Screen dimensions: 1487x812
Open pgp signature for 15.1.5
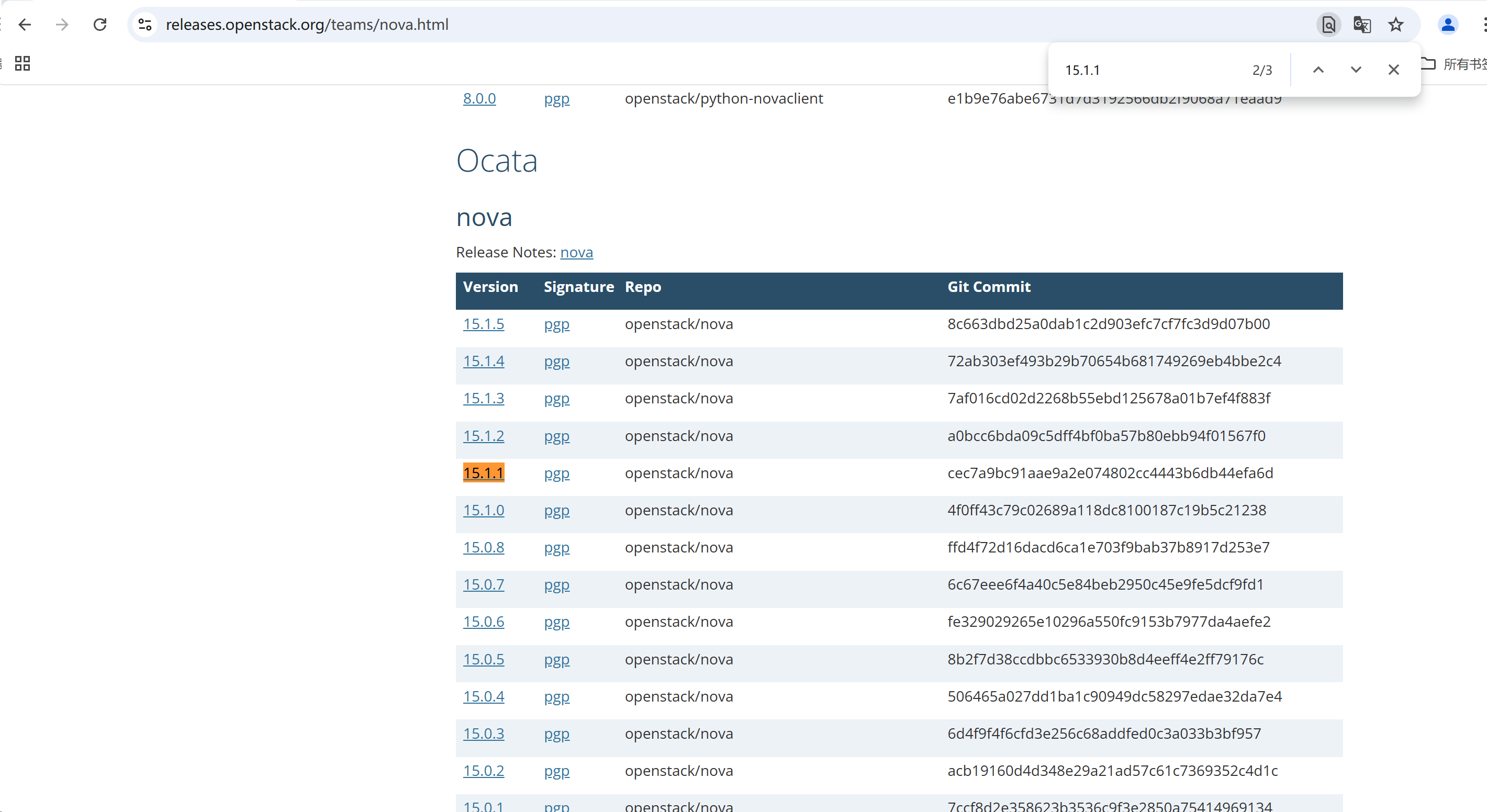pyautogui.click(x=556, y=325)
